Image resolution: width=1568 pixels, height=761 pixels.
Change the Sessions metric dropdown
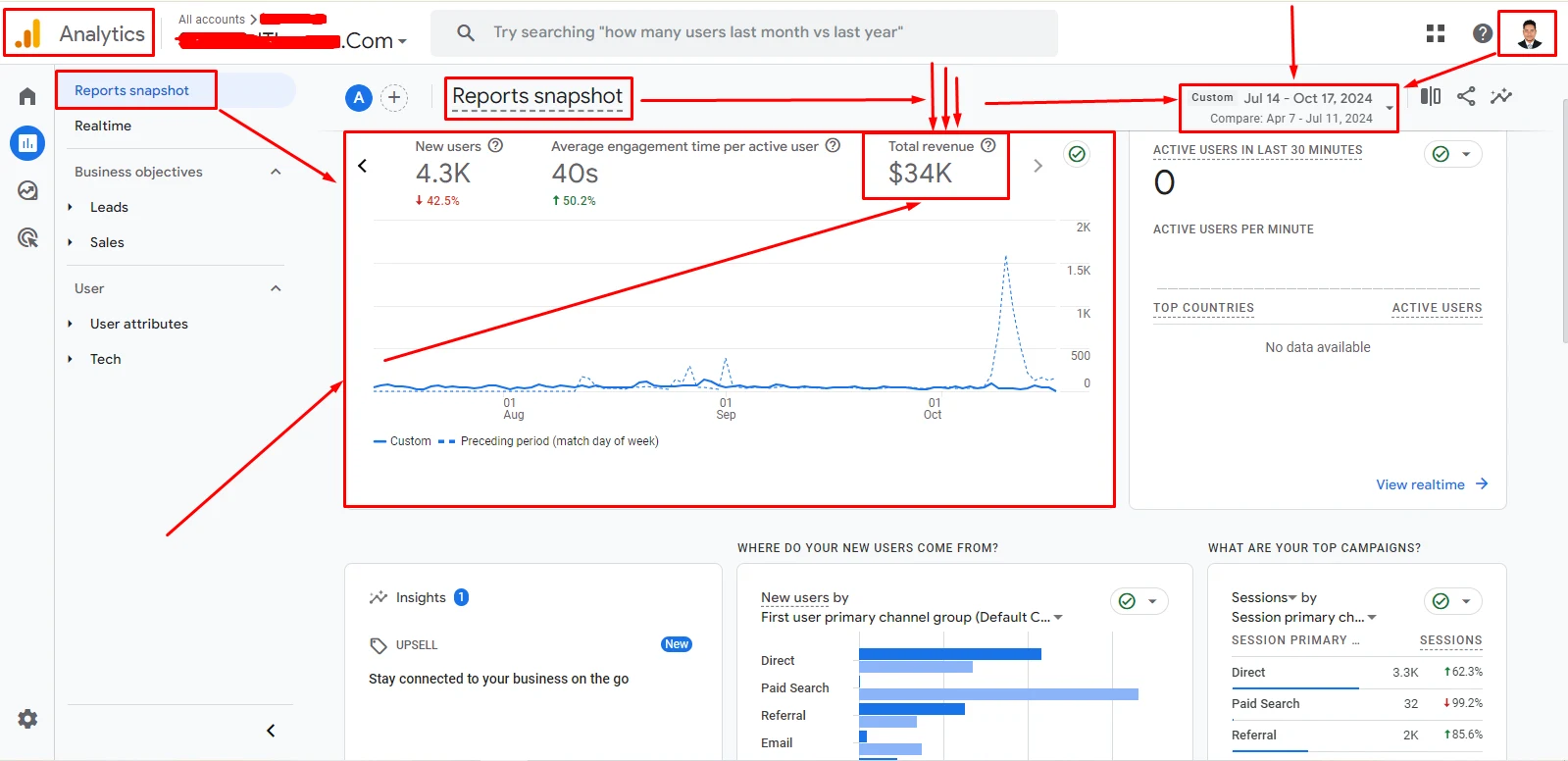[x=1264, y=597]
